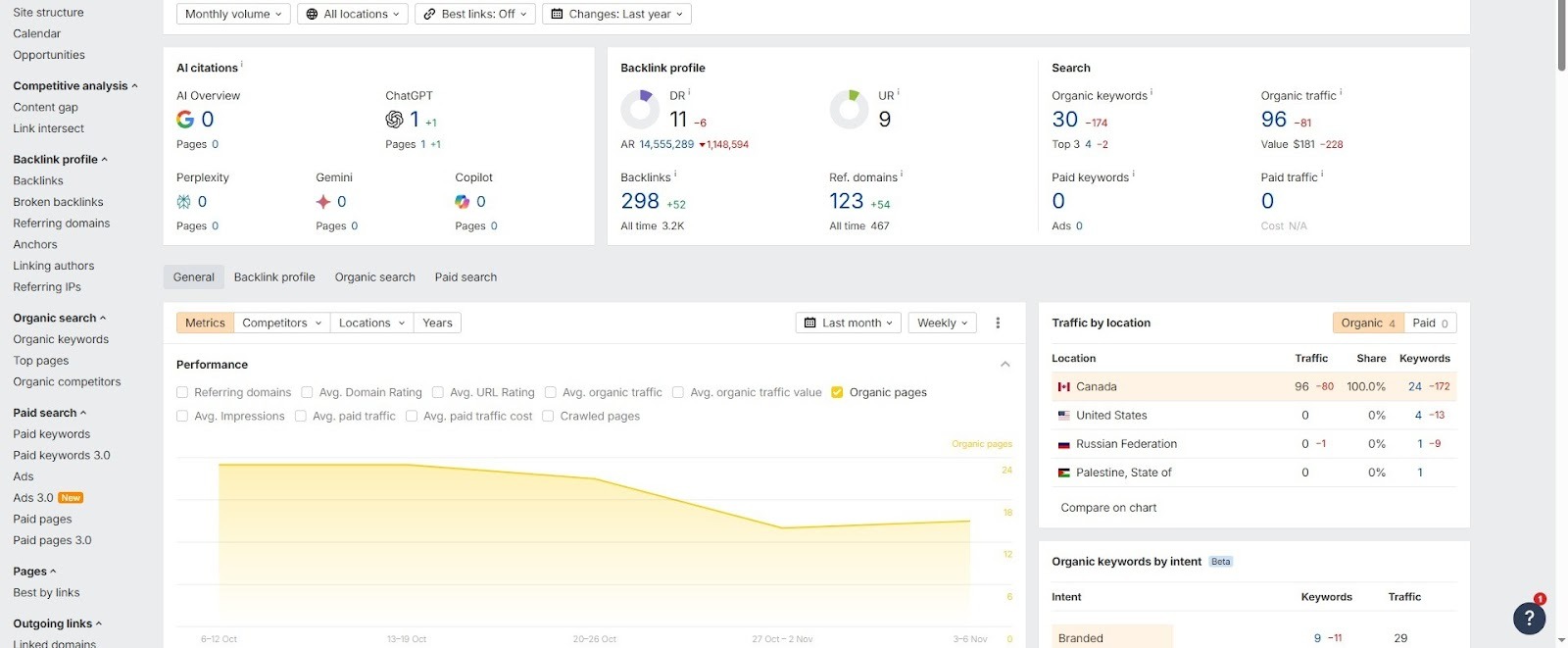Click the Canada flag icon
The width and height of the screenshot is (1568, 648).
tap(1063, 387)
